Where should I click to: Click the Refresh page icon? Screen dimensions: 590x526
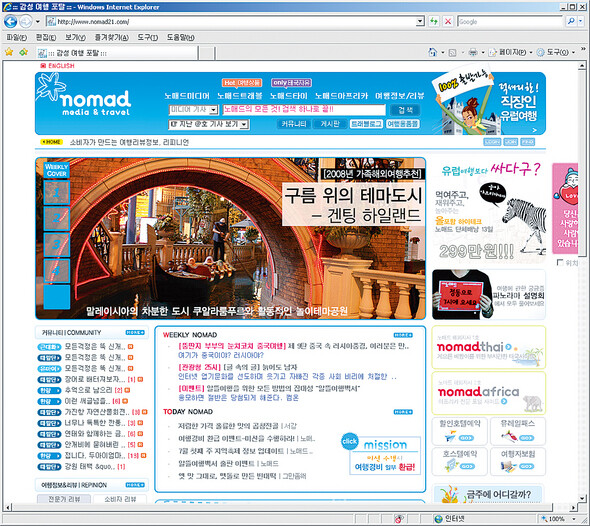click(434, 21)
